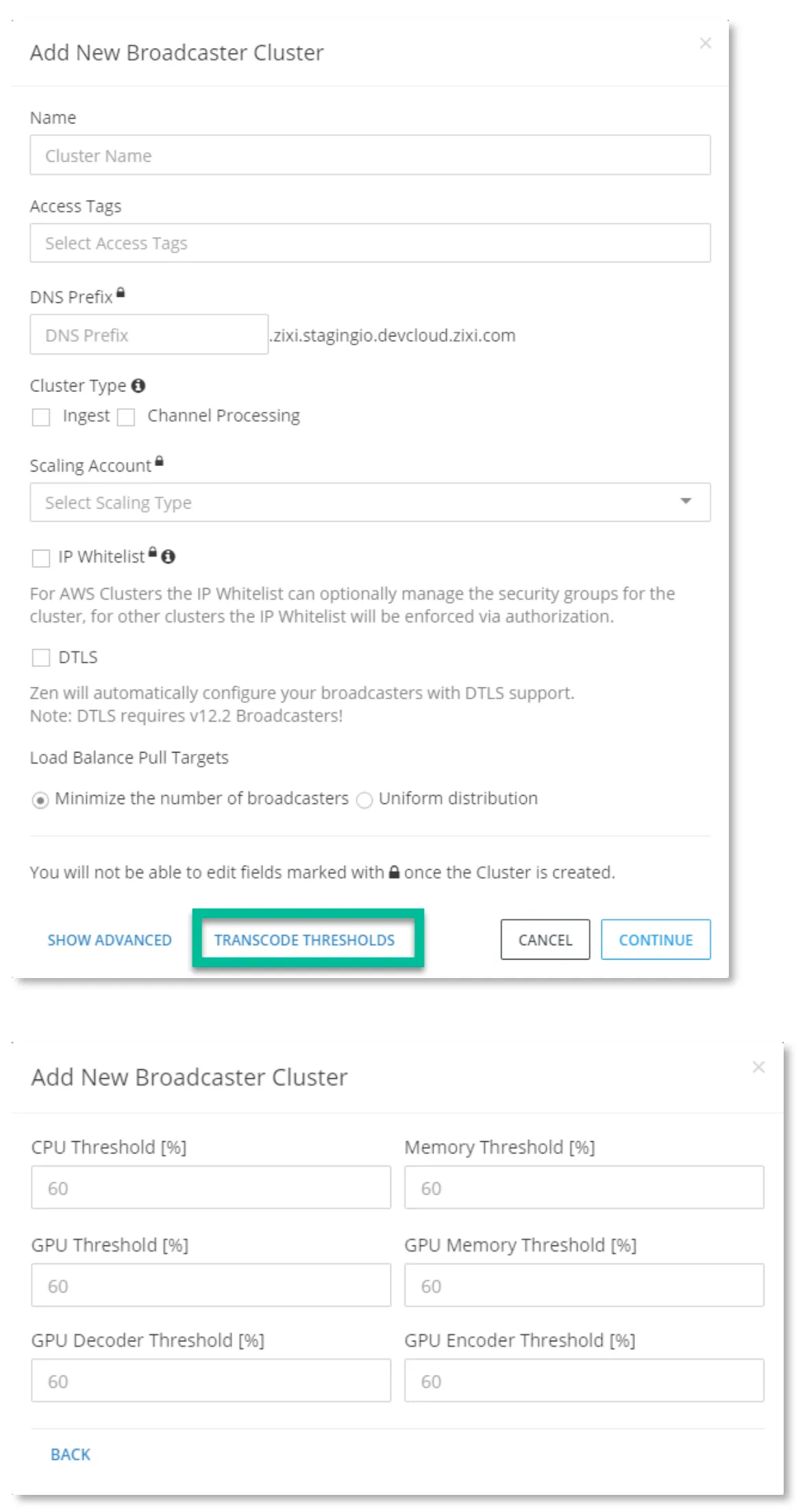The image size is (796, 1512).
Task: Click the Memory Threshold input field
Action: point(584,1187)
